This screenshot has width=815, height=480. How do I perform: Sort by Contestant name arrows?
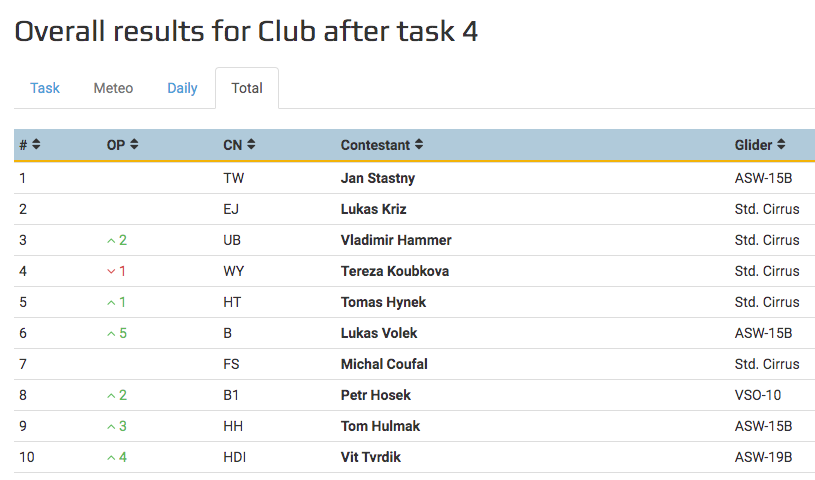tap(419, 145)
